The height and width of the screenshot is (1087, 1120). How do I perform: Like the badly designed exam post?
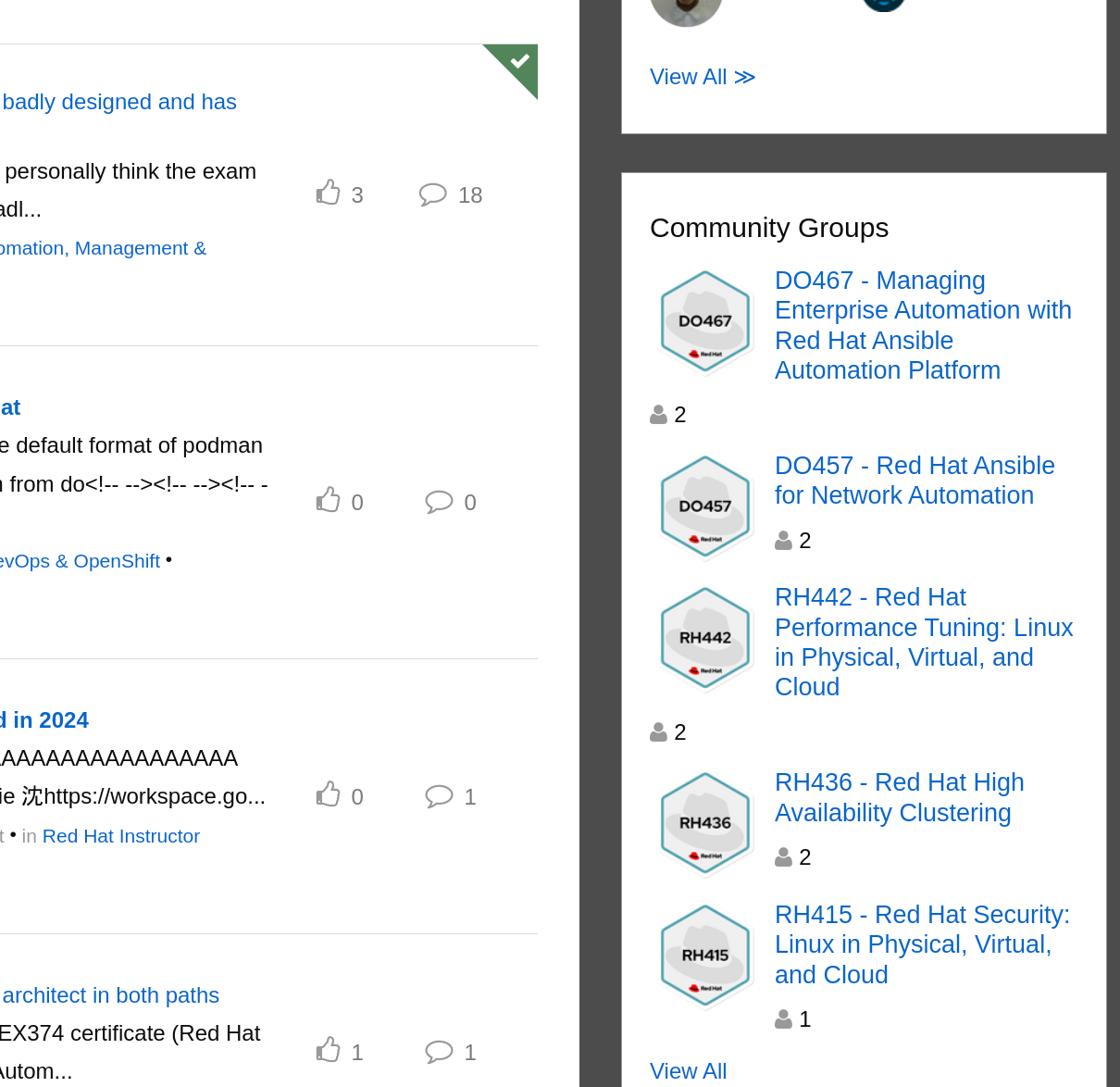tap(329, 191)
